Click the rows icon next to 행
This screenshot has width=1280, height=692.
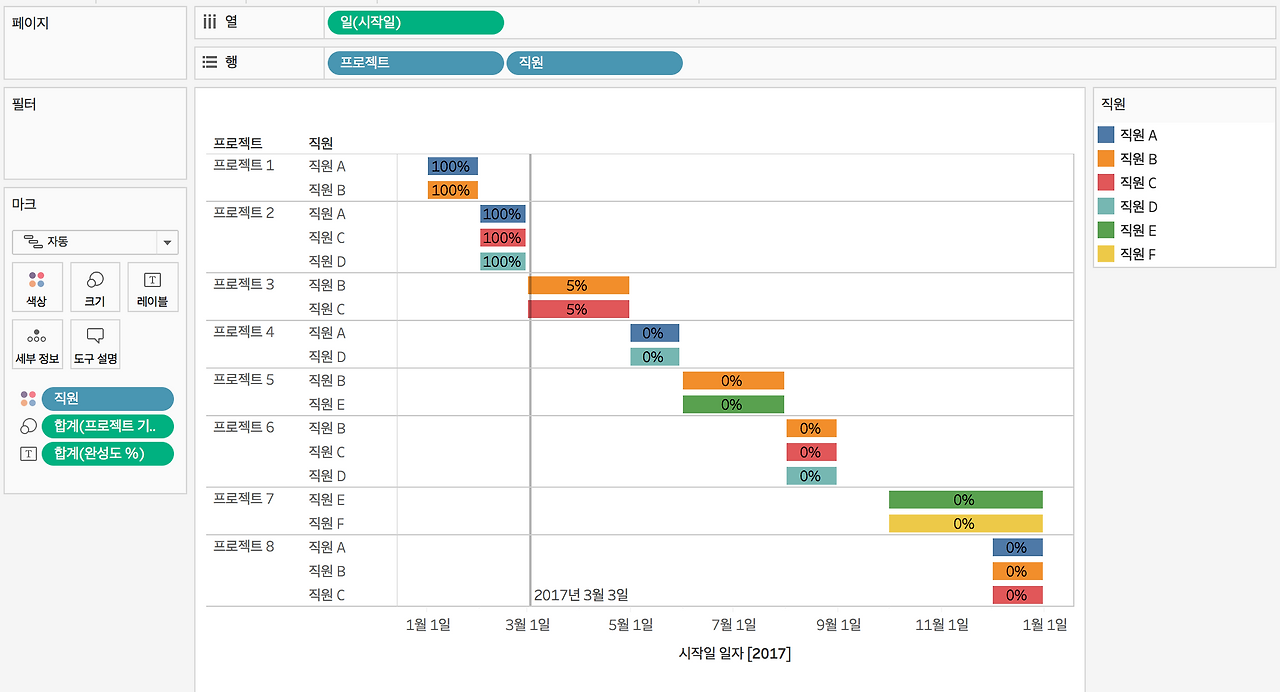tap(210, 62)
